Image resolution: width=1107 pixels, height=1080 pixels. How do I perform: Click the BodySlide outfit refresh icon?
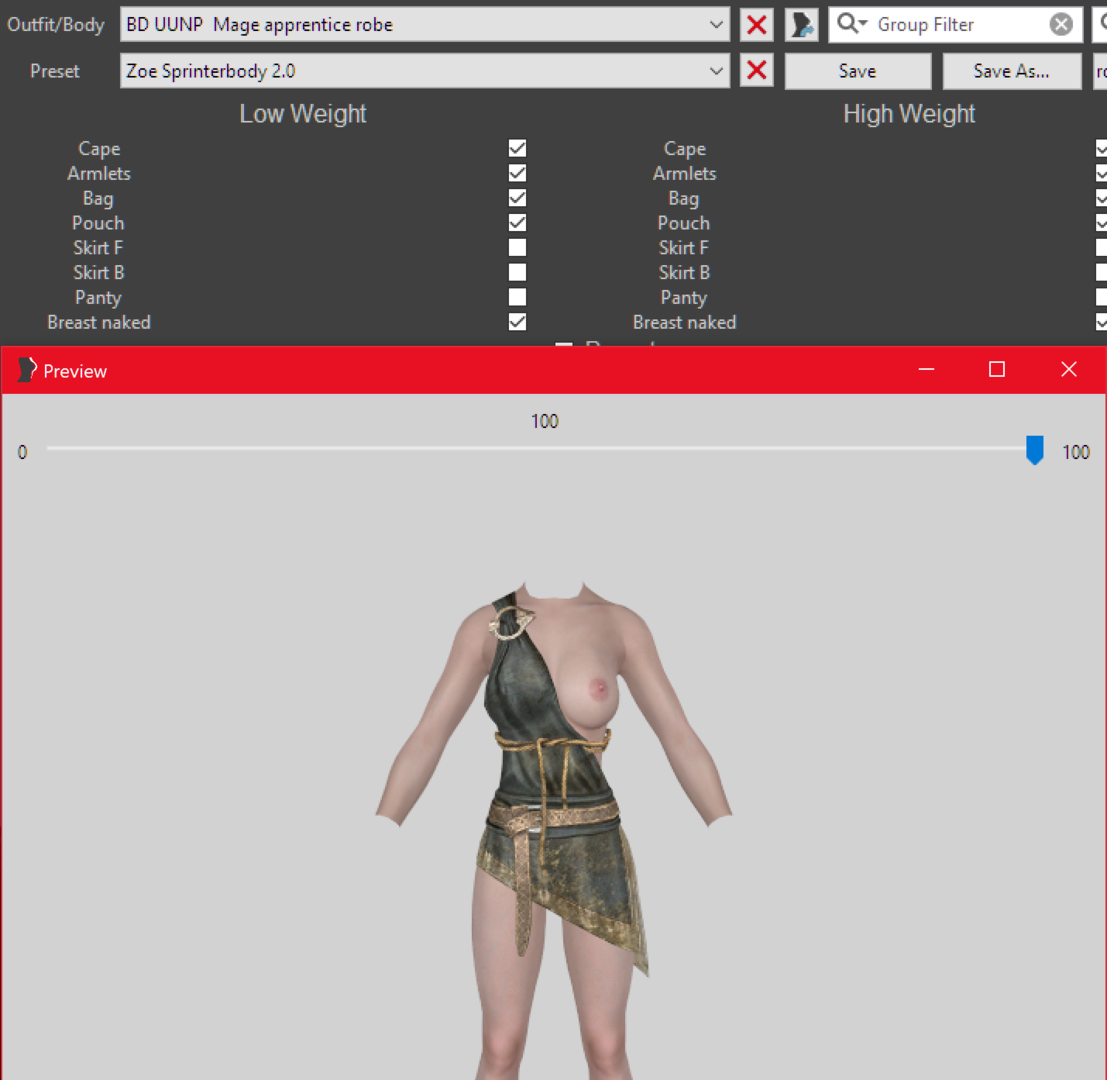(x=801, y=25)
